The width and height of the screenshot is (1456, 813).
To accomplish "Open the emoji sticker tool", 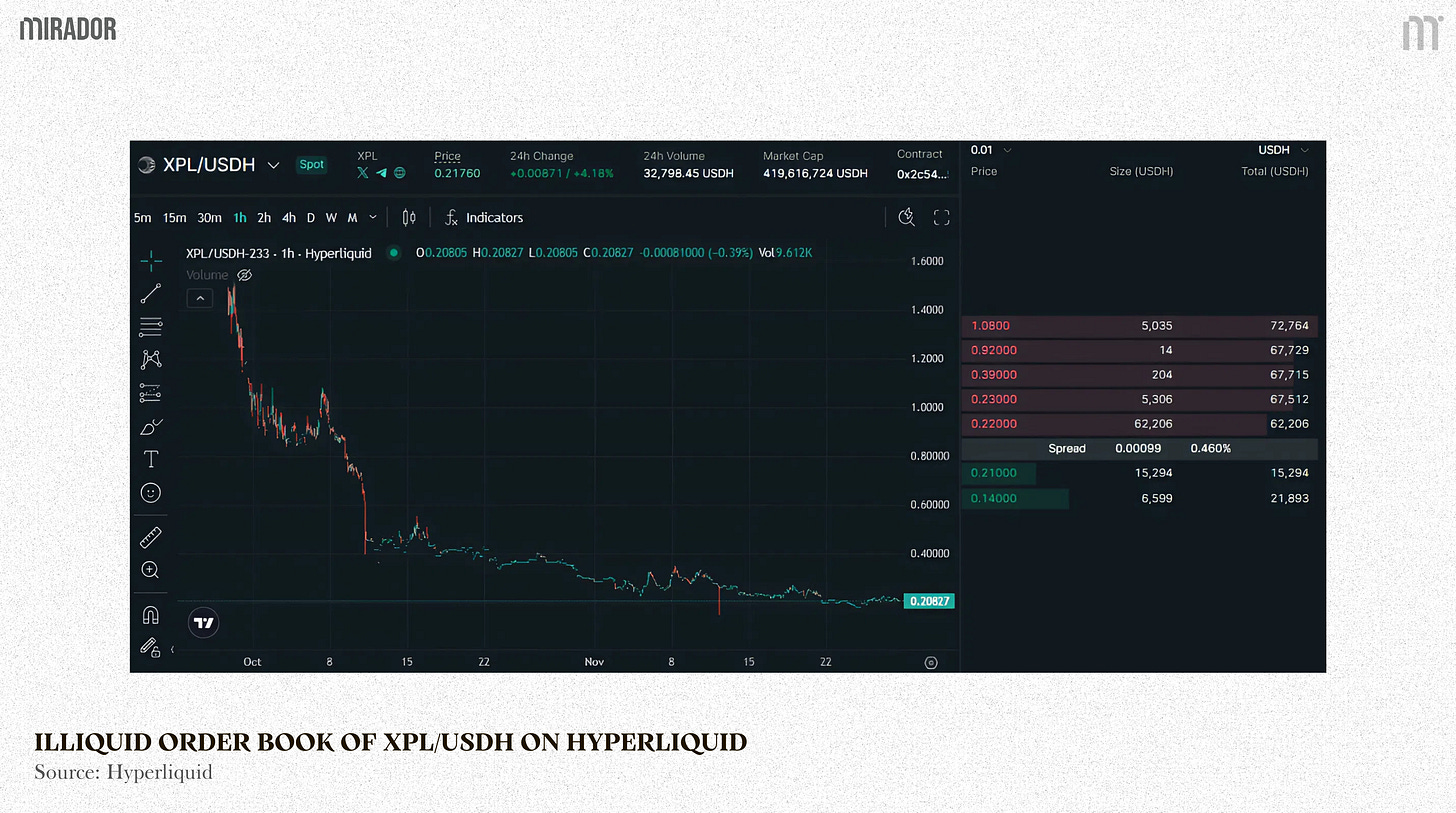I will pos(151,493).
